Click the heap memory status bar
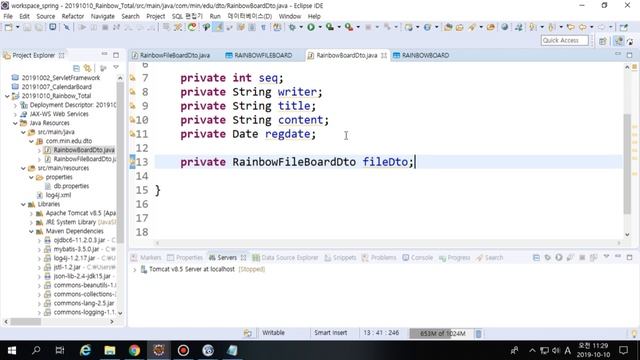The width and height of the screenshot is (640, 360). [441, 333]
